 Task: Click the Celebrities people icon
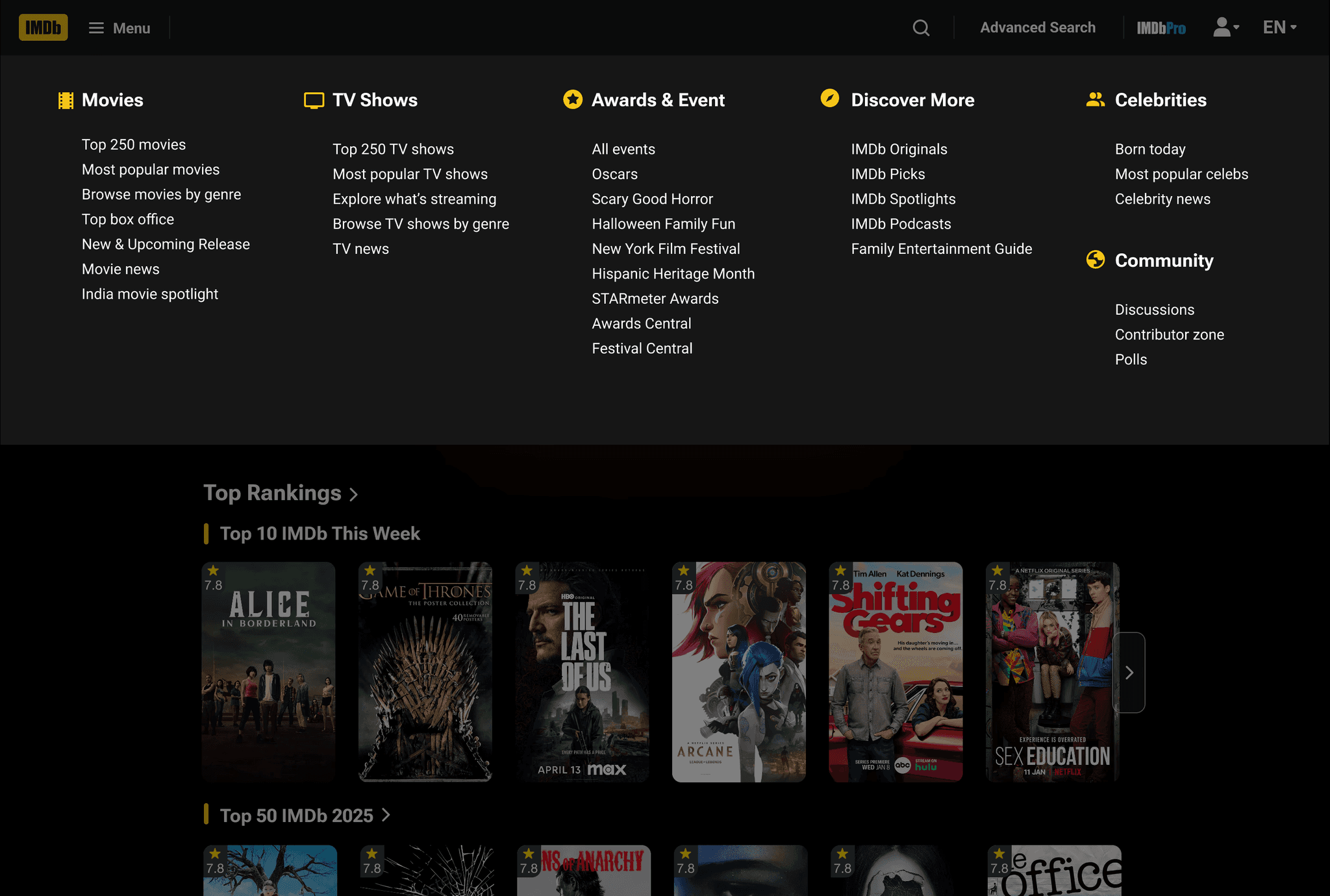tap(1095, 99)
